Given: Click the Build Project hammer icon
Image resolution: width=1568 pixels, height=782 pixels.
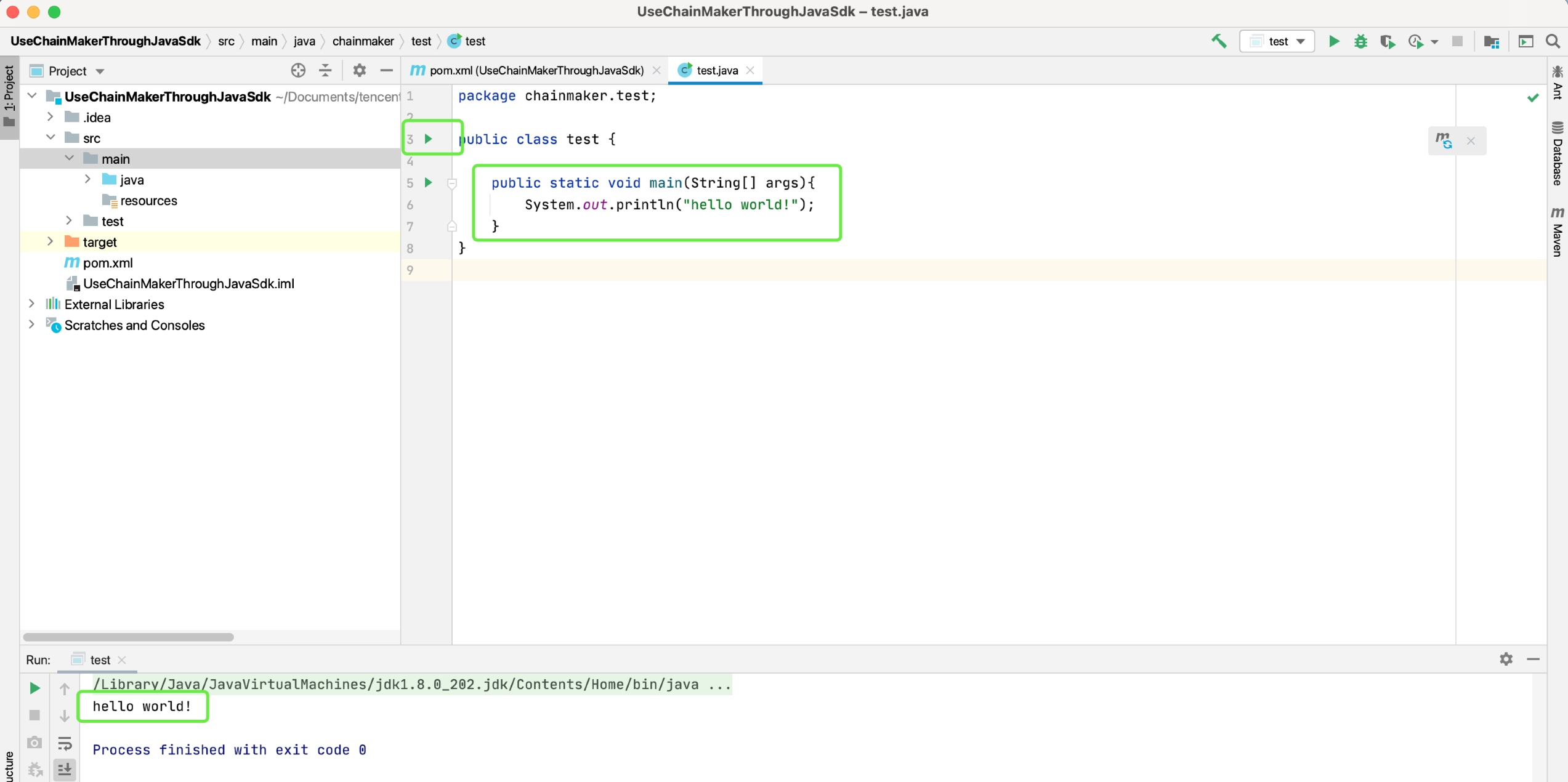Looking at the screenshot, I should [x=1219, y=41].
